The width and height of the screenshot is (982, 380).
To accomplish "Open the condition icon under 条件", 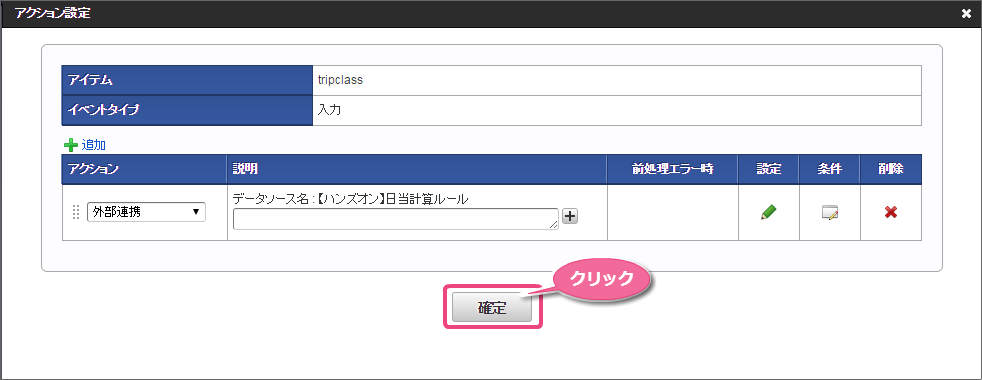I will click(x=830, y=213).
